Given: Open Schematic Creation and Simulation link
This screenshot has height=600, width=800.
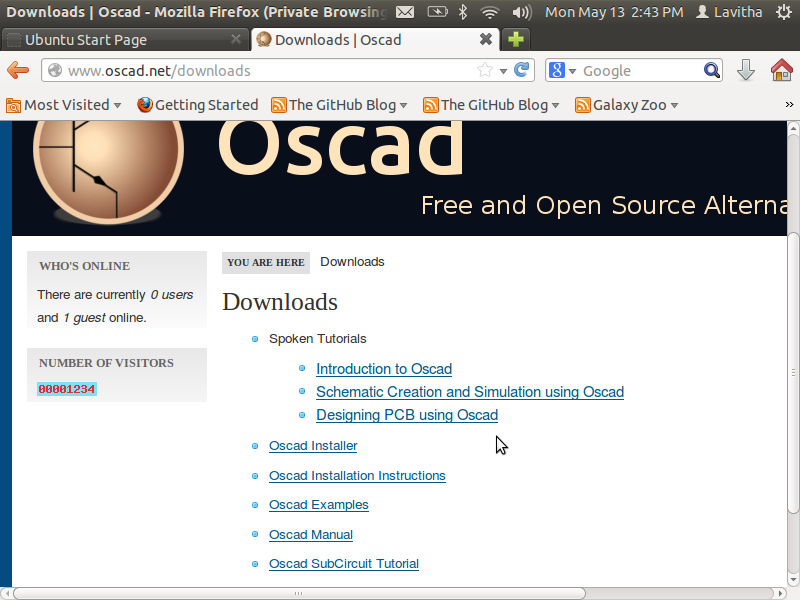Looking at the screenshot, I should [470, 392].
